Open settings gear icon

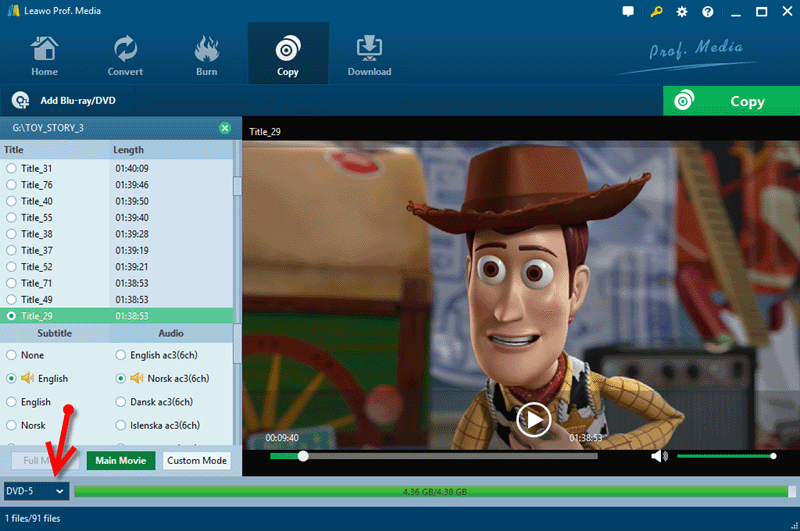[x=682, y=11]
